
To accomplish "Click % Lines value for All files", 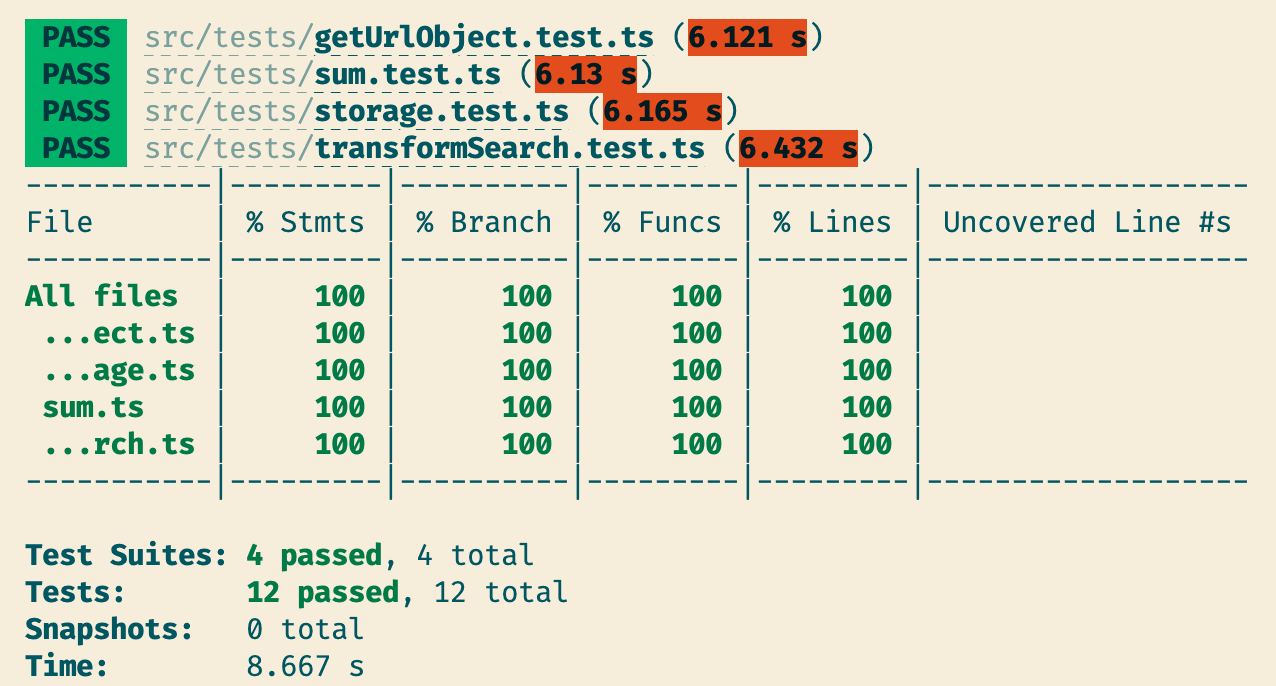I will 867,296.
